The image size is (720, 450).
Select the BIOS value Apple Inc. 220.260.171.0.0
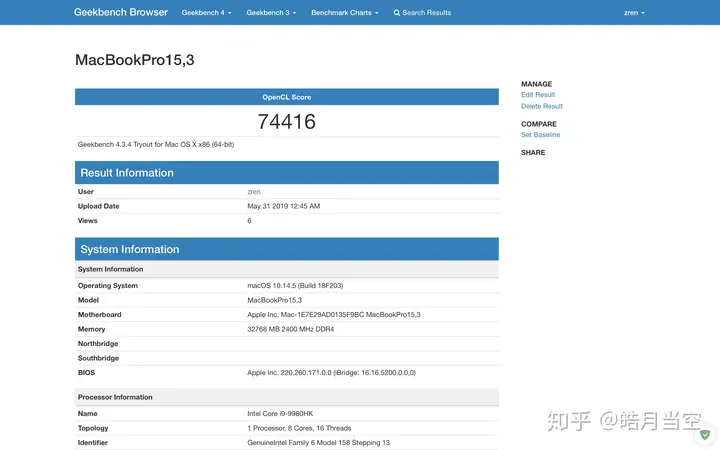pos(331,372)
